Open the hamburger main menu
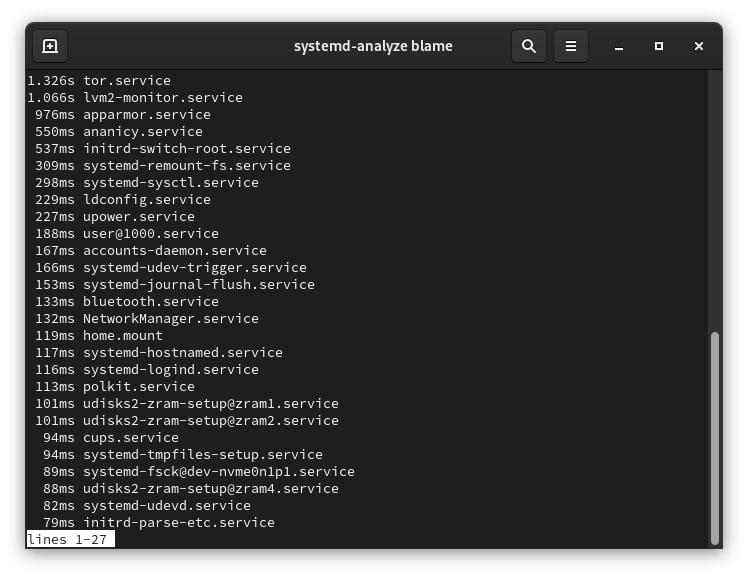The height and width of the screenshot is (577, 748). 571,46
